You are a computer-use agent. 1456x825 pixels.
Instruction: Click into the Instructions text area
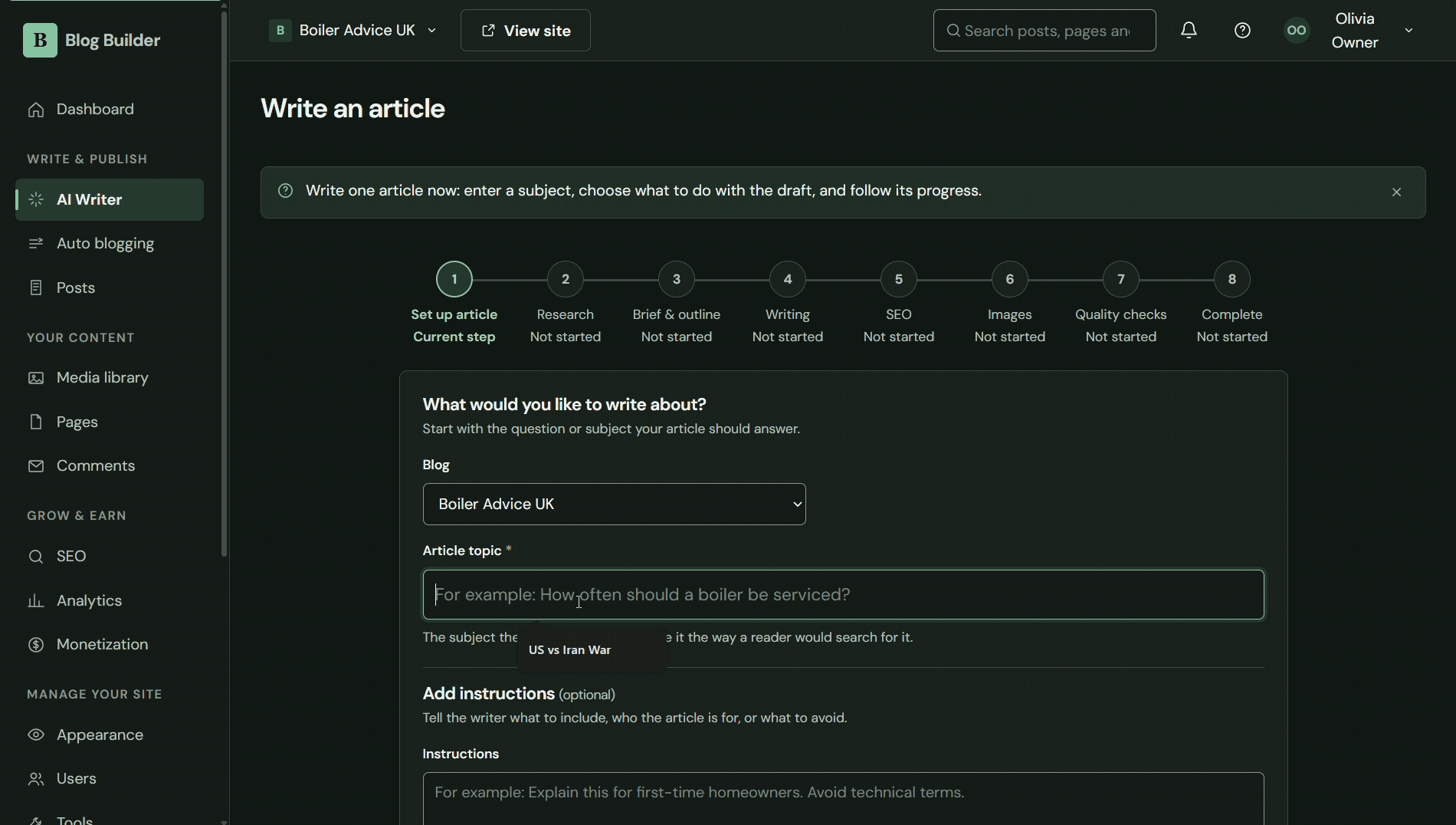coord(844,799)
